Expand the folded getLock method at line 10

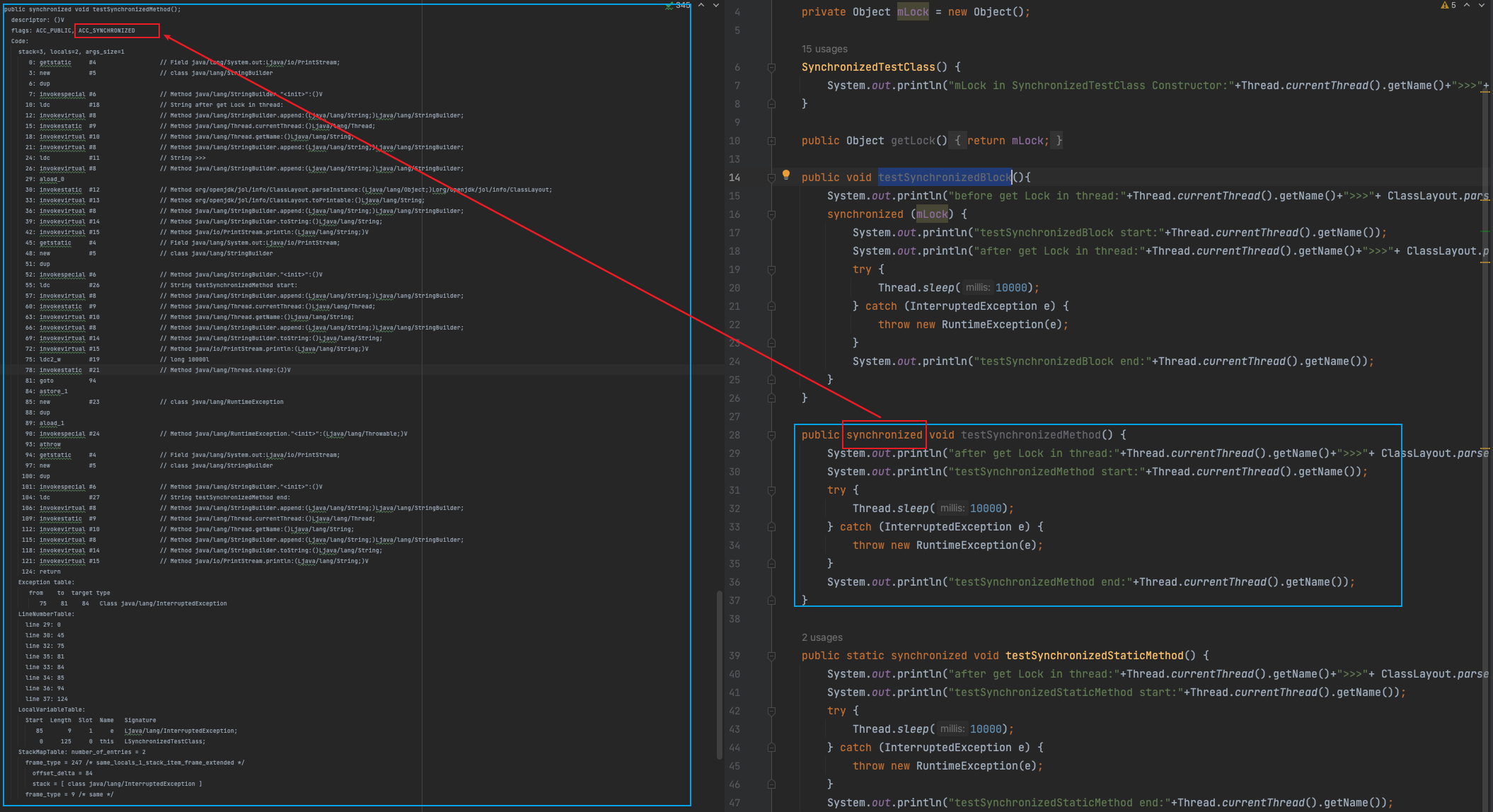771,141
